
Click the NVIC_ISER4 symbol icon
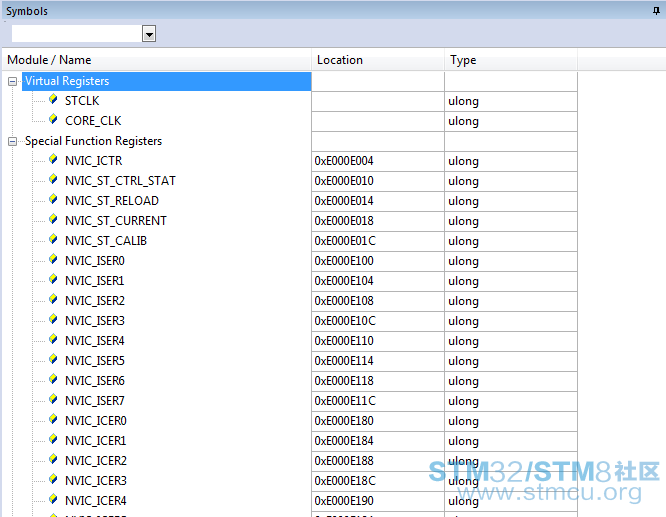[x=53, y=339]
